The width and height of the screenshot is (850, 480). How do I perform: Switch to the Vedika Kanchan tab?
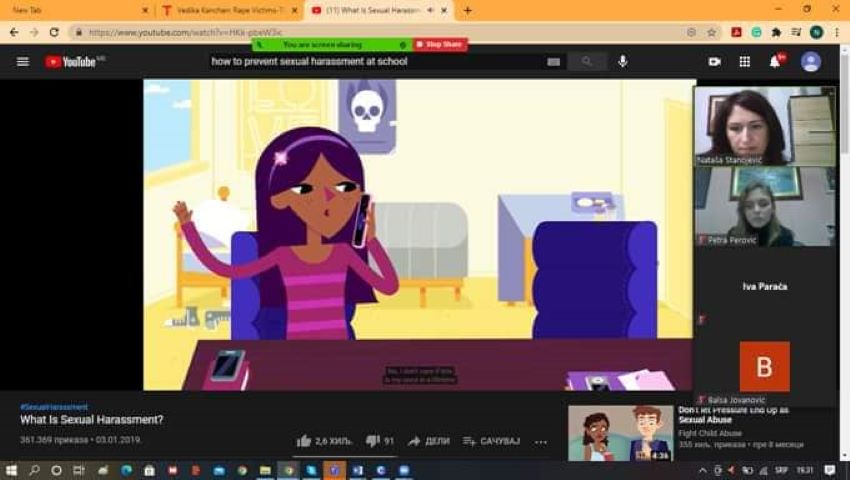[x=220, y=10]
